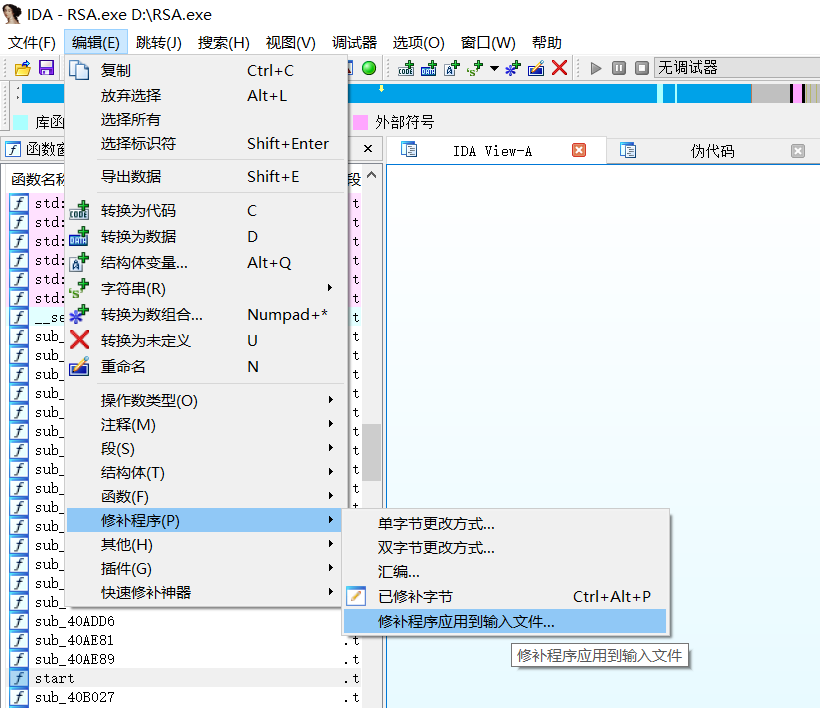Screen dimensions: 820x708
Task: Choose 汇编... in the patch submenu
Action: tap(505, 572)
